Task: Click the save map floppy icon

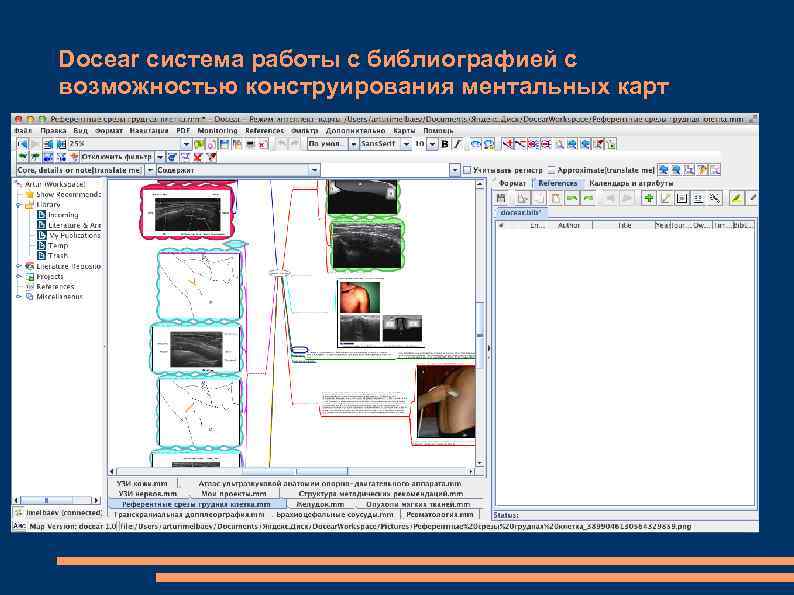Action: 224,144
